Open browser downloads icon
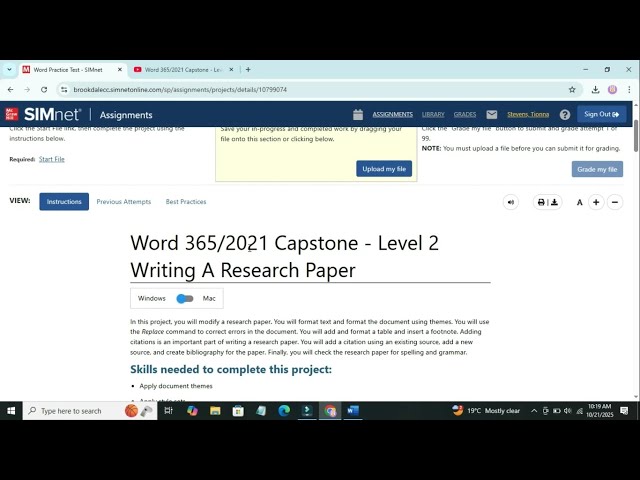 (595, 89)
